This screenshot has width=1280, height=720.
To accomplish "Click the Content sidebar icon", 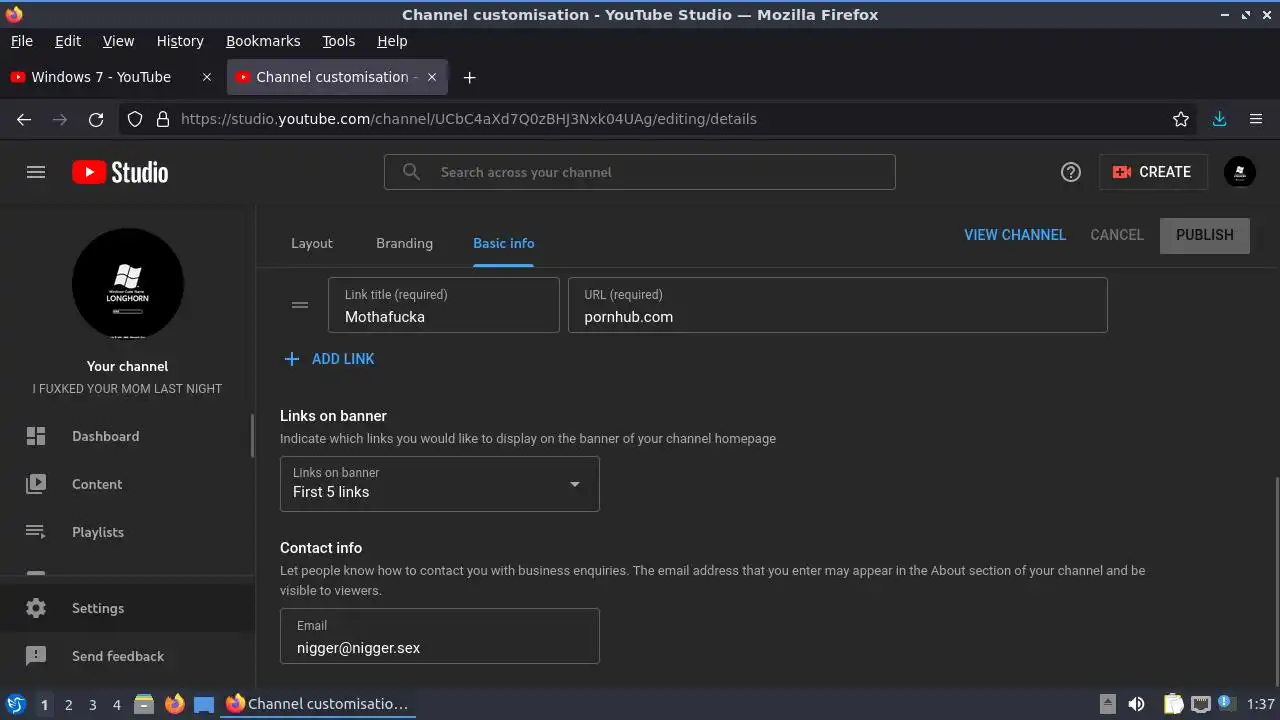I will click(x=36, y=484).
